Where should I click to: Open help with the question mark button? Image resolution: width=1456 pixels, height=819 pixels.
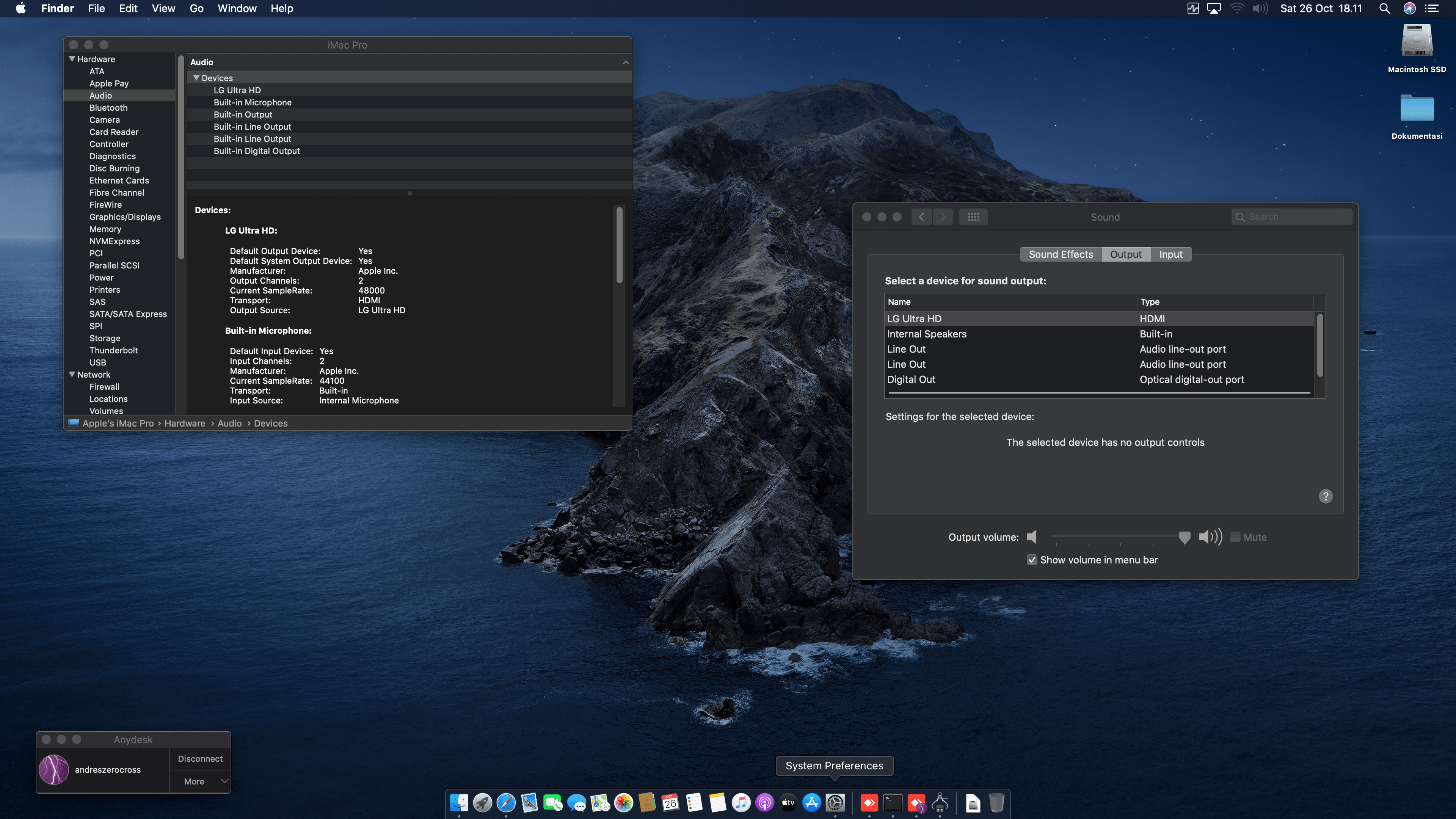pos(1326,496)
